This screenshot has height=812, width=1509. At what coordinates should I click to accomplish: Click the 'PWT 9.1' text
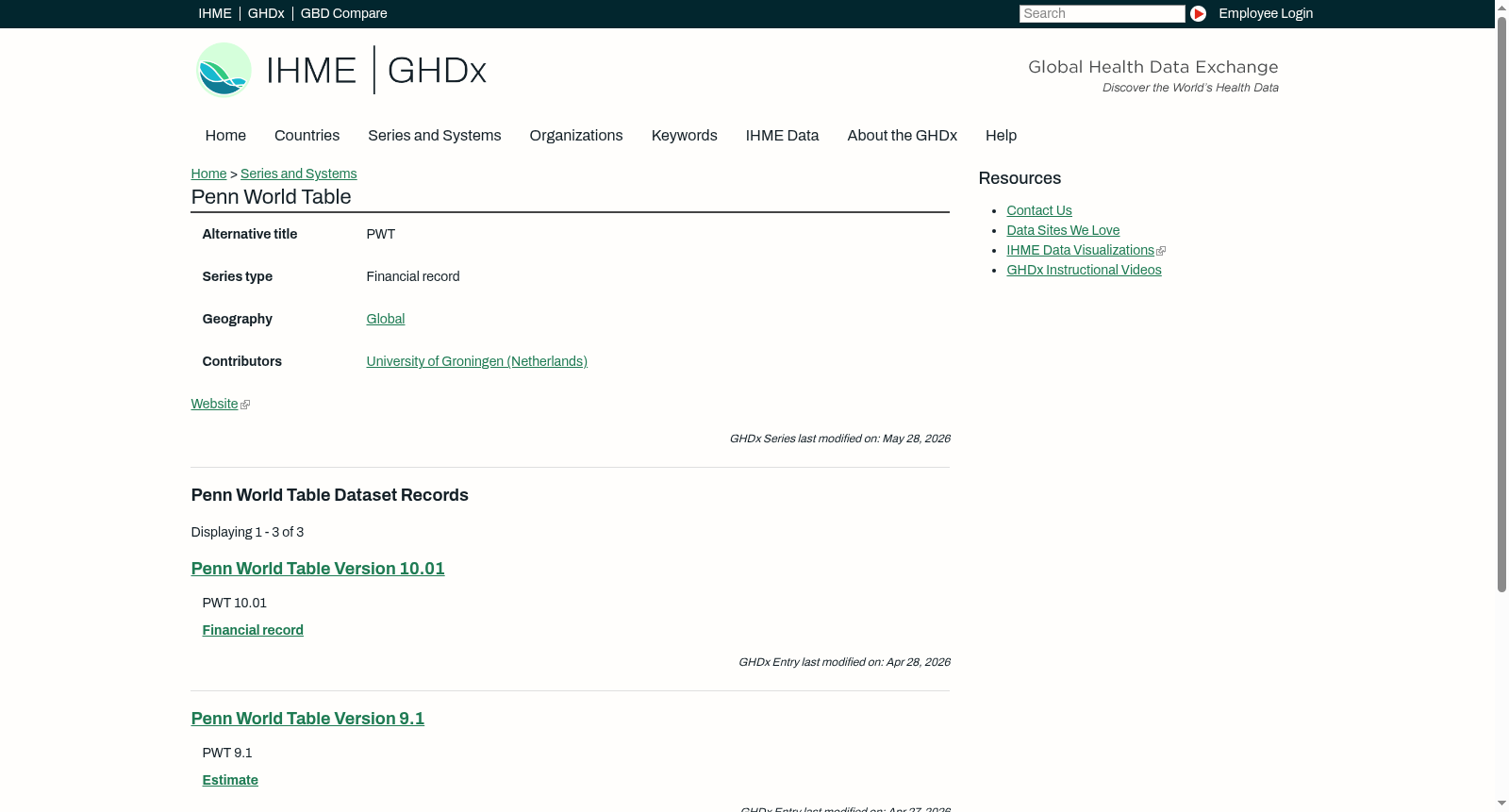click(x=227, y=753)
